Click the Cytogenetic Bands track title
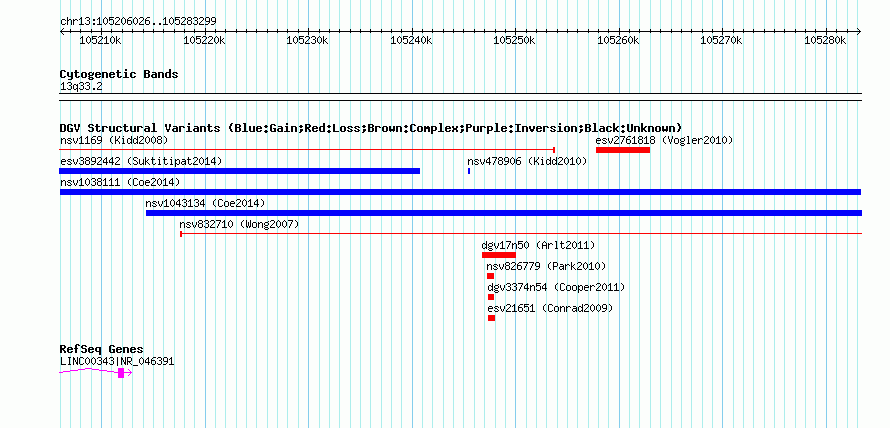Viewport: 890px width, 428px height. (119, 74)
